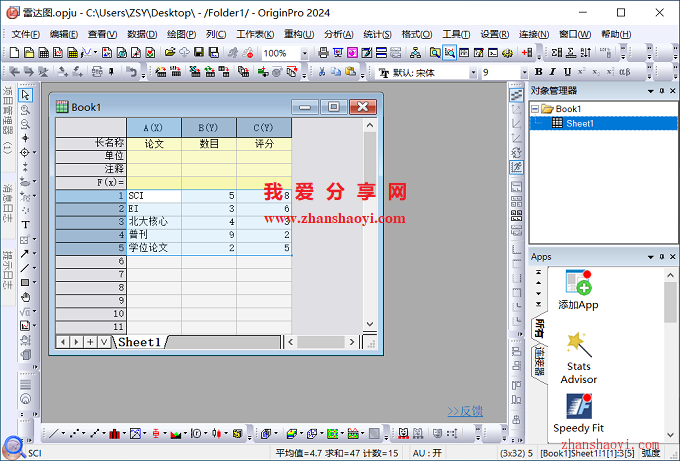Open the Object Manager panel dropdown arrow
680x461 pixels.
point(651,91)
